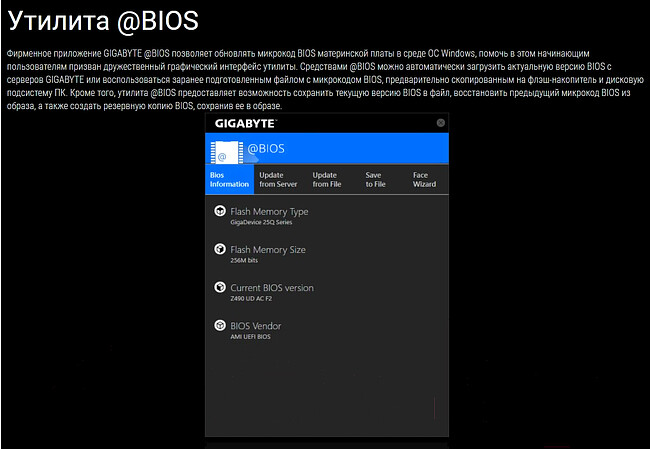Click the GIGABYTE logo
This screenshot has height=449, width=650.
pos(245,124)
